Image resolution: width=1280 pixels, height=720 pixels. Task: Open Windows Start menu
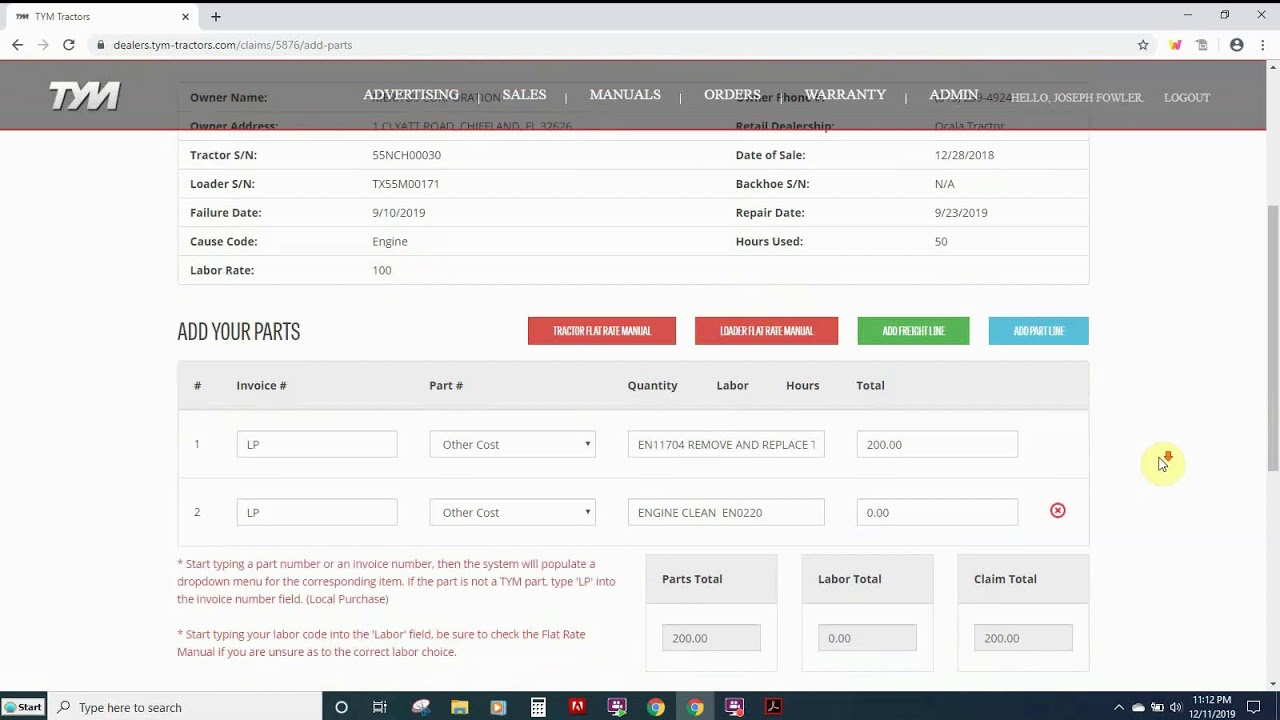point(23,707)
